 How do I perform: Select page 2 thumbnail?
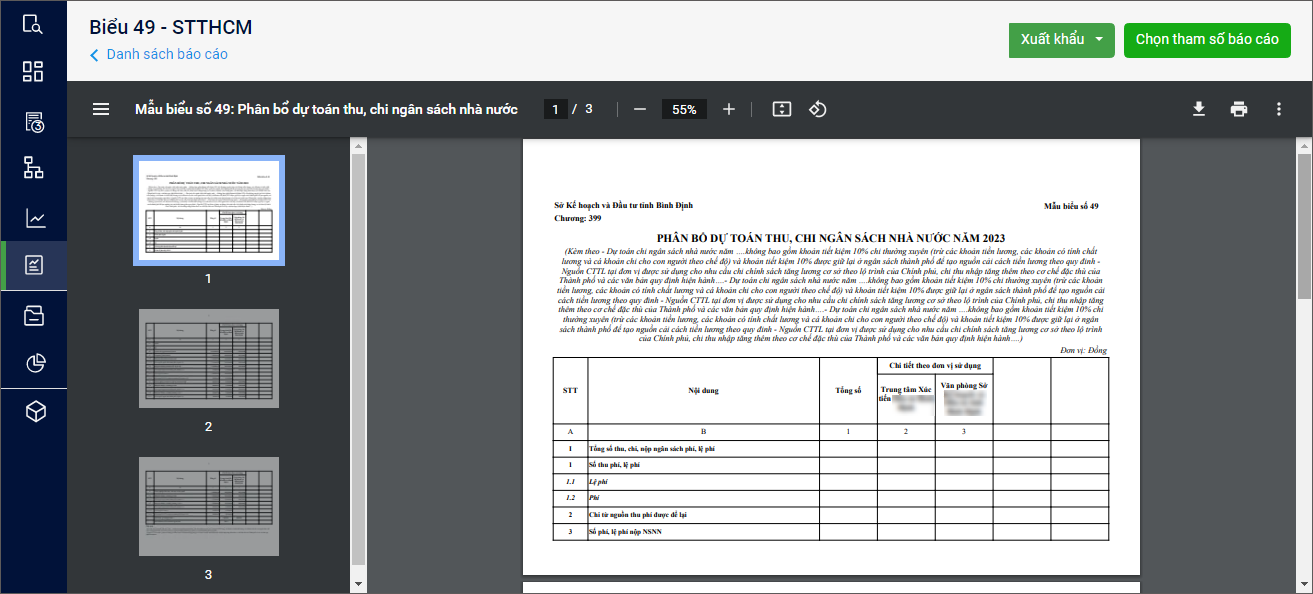[208, 358]
